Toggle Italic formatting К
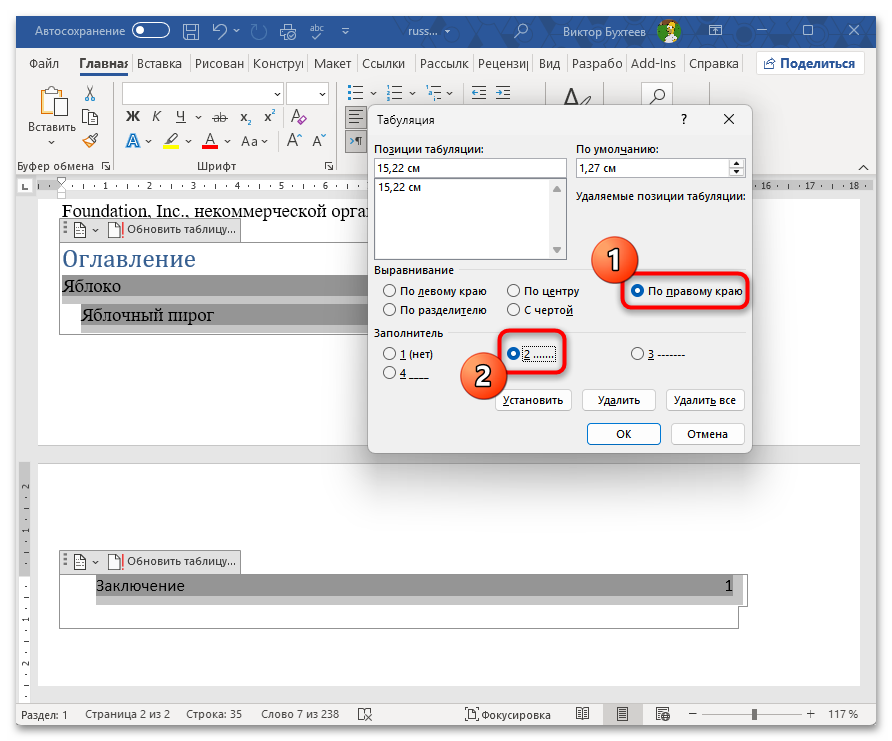This screenshot has height=741, width=892. tap(156, 117)
